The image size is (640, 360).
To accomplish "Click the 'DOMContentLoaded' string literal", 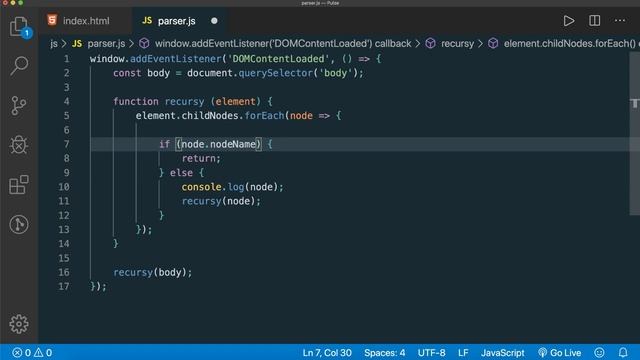I will pyautogui.click(x=278, y=59).
